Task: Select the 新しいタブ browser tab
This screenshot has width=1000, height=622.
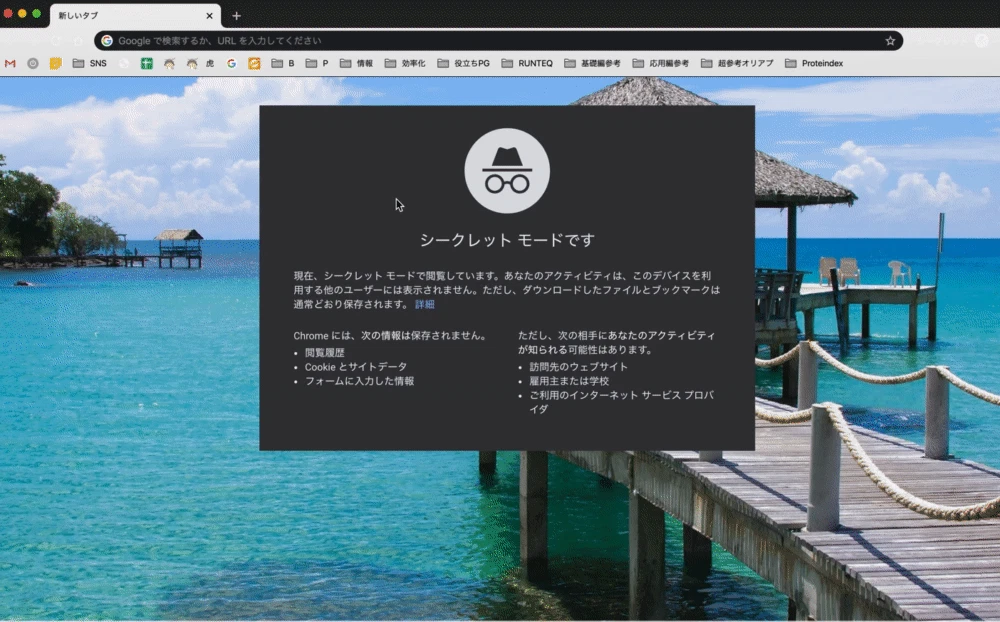Action: coord(135,16)
